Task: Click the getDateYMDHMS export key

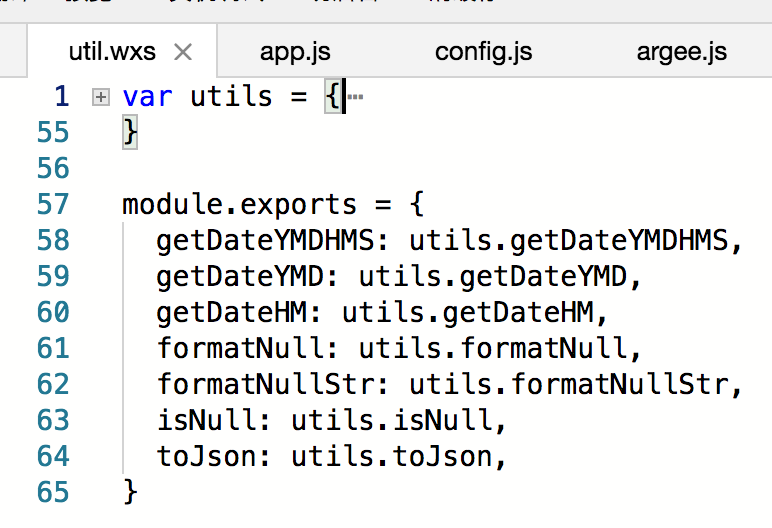Action: point(265,241)
